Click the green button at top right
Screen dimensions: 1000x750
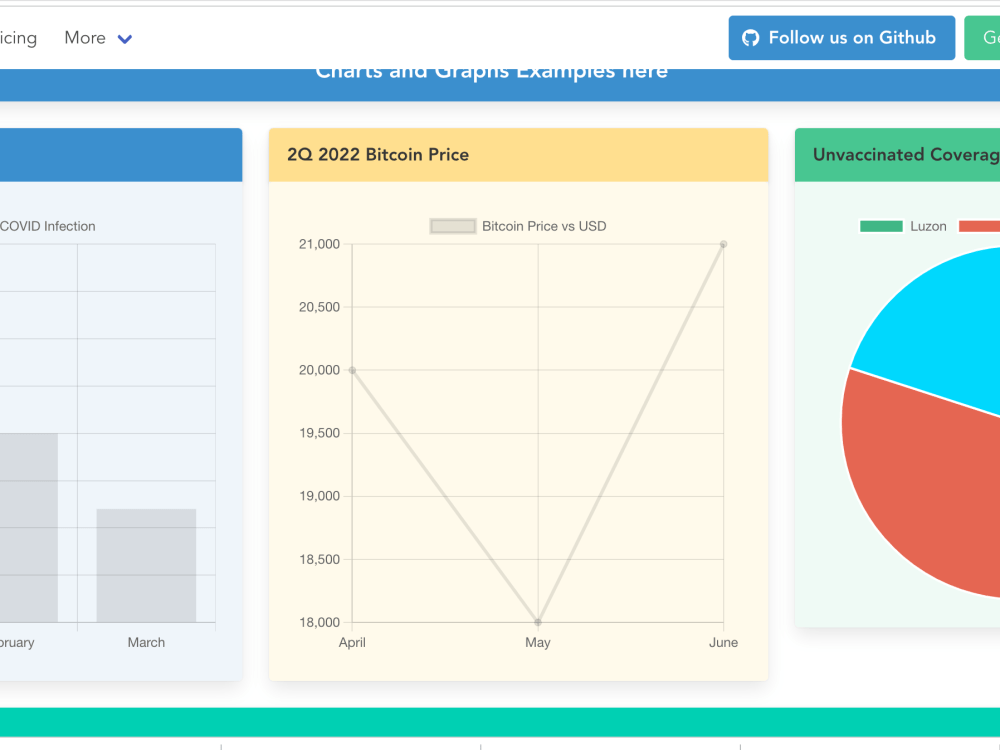984,37
